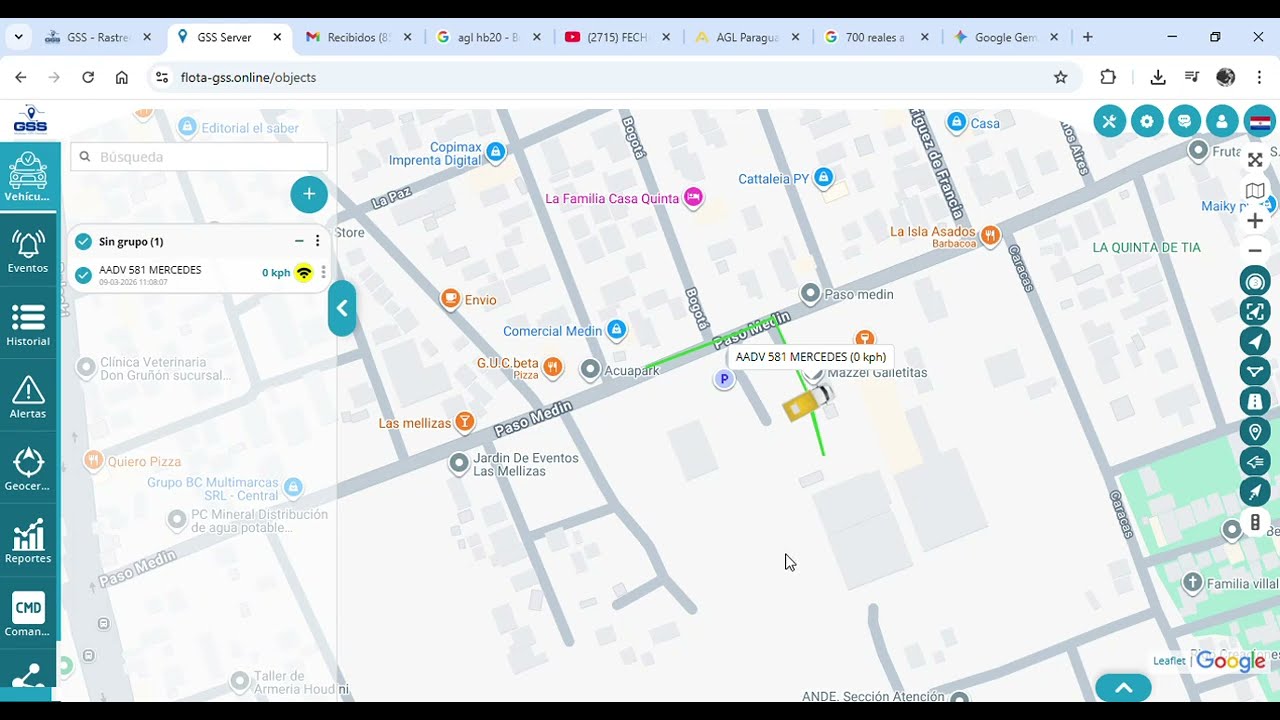Zoom in the map with the plus

point(1255,220)
